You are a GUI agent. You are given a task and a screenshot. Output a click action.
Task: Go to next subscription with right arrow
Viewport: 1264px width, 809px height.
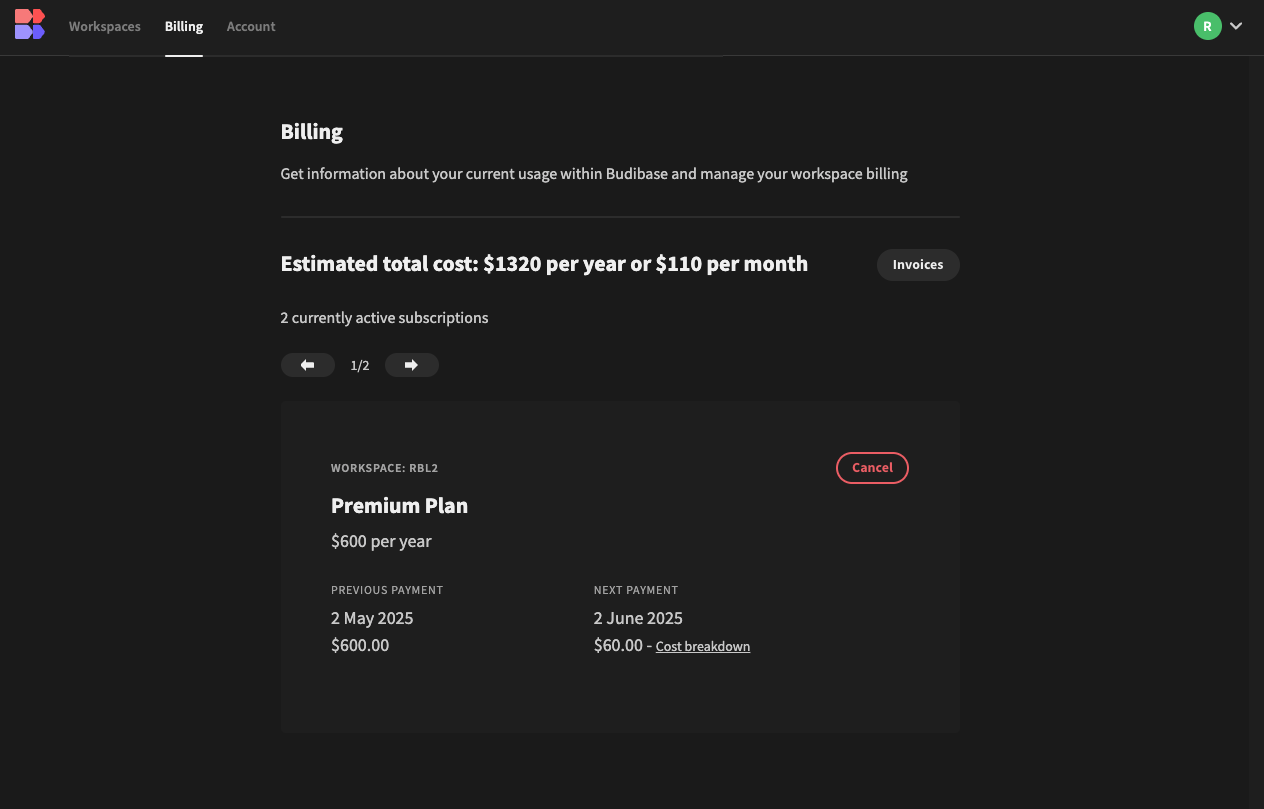[411, 365]
